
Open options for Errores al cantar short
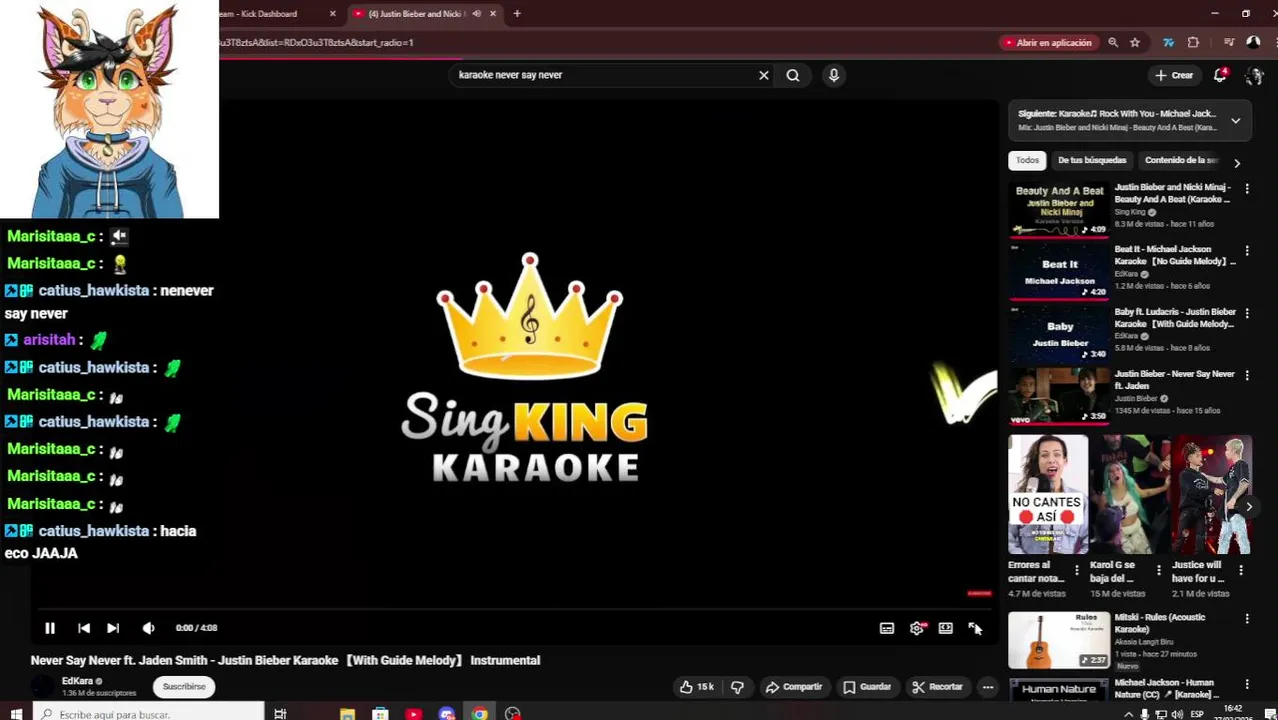coord(1077,570)
